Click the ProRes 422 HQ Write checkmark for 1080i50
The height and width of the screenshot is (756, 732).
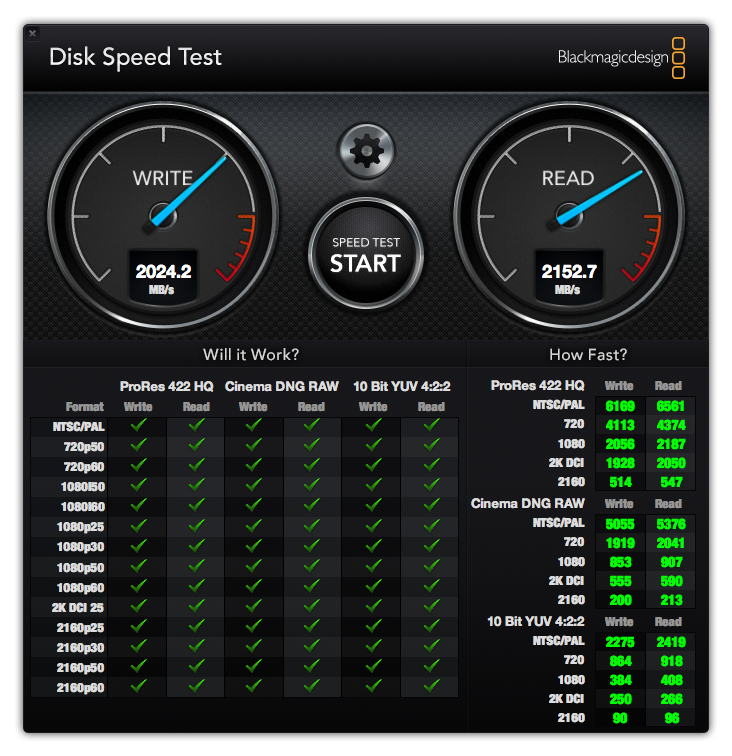pyautogui.click(x=138, y=485)
